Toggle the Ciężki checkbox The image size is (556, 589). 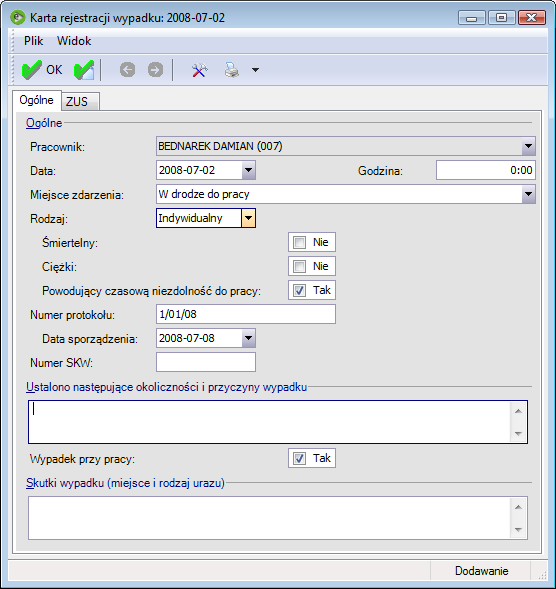(299, 266)
